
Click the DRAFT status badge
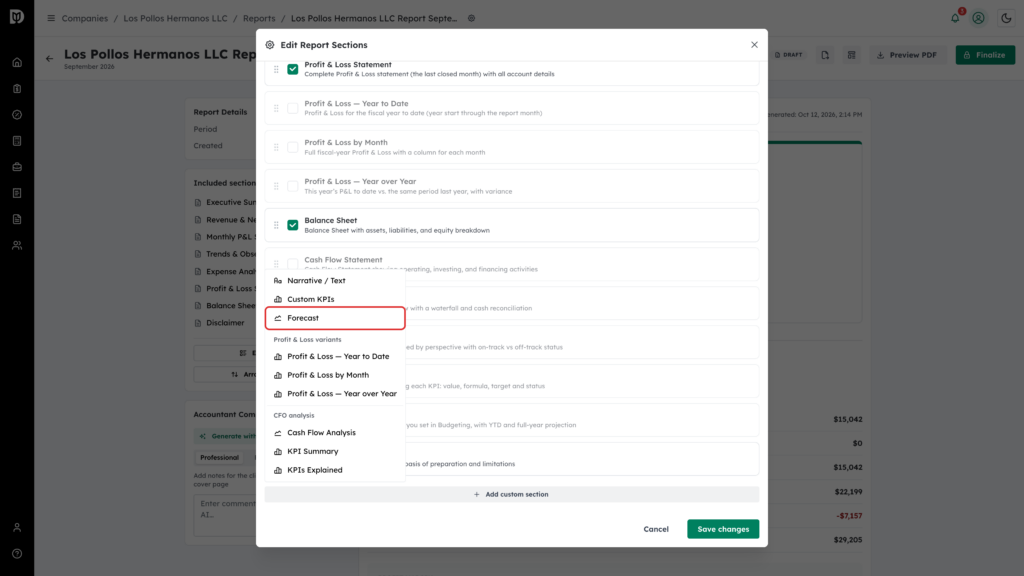pos(789,55)
